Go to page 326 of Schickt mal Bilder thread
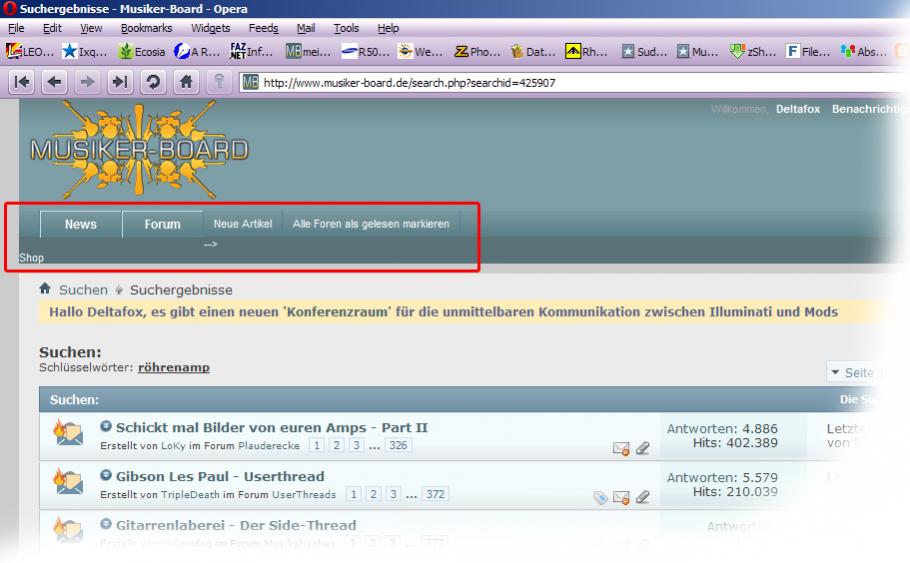The width and height of the screenshot is (910, 563). click(398, 445)
